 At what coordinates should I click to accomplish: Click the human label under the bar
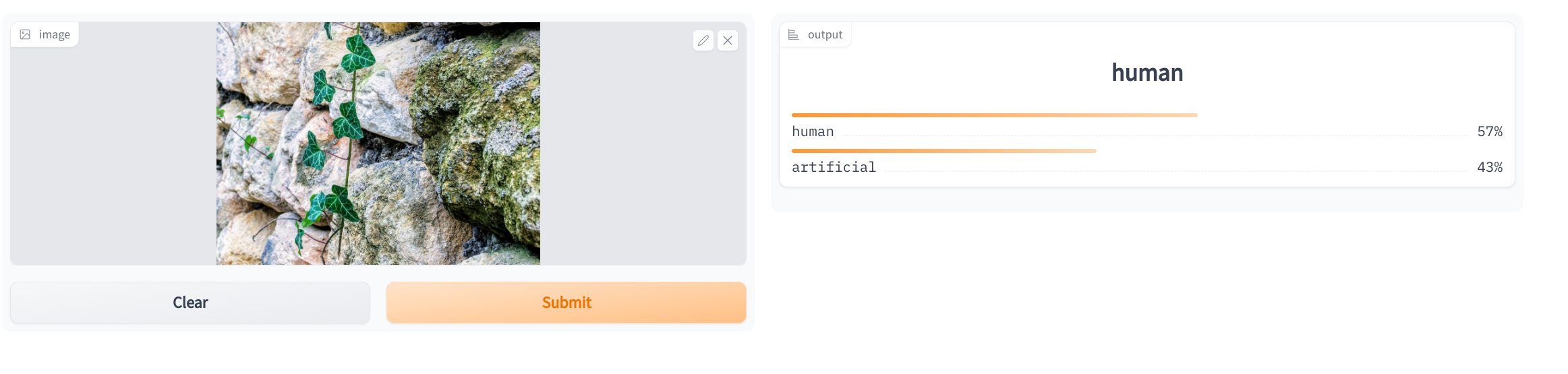coord(813,131)
